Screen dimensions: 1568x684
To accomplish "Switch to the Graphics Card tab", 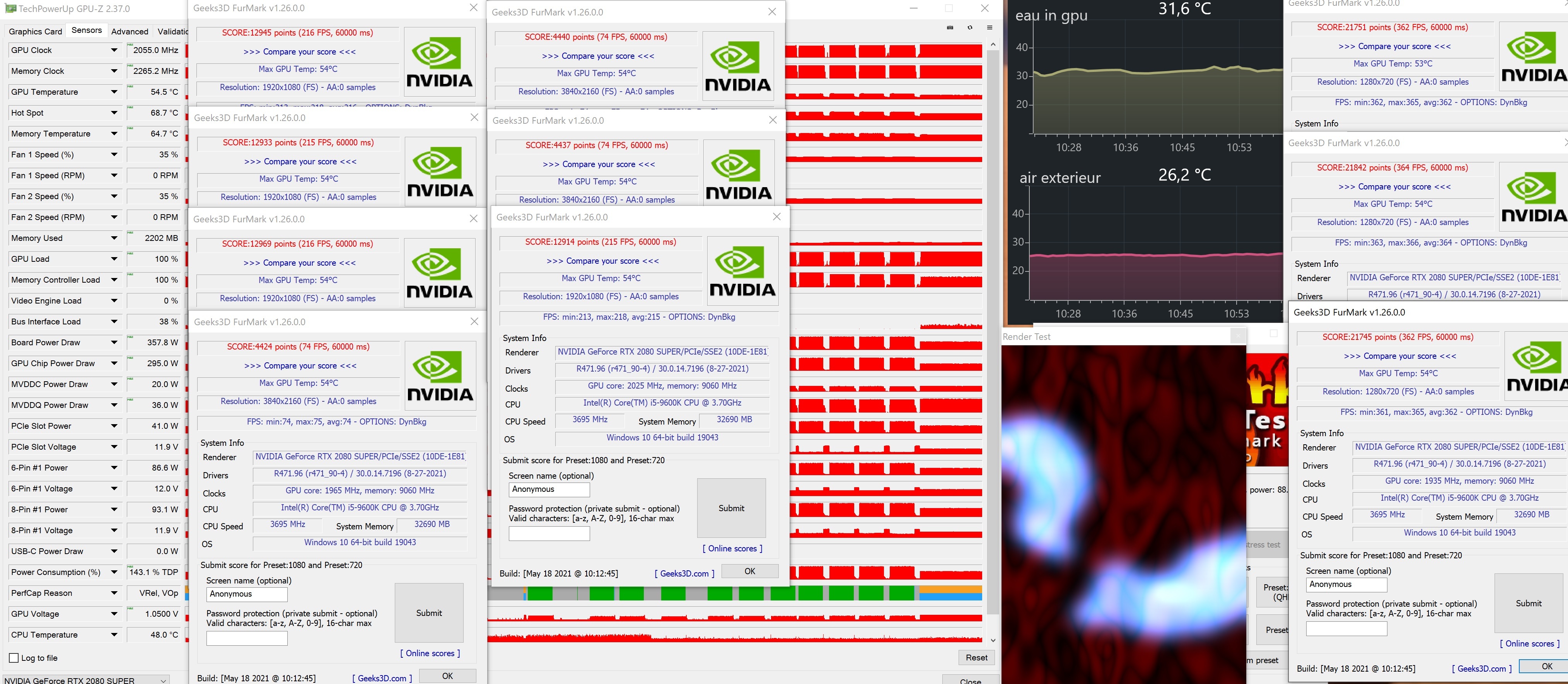I will pyautogui.click(x=35, y=31).
